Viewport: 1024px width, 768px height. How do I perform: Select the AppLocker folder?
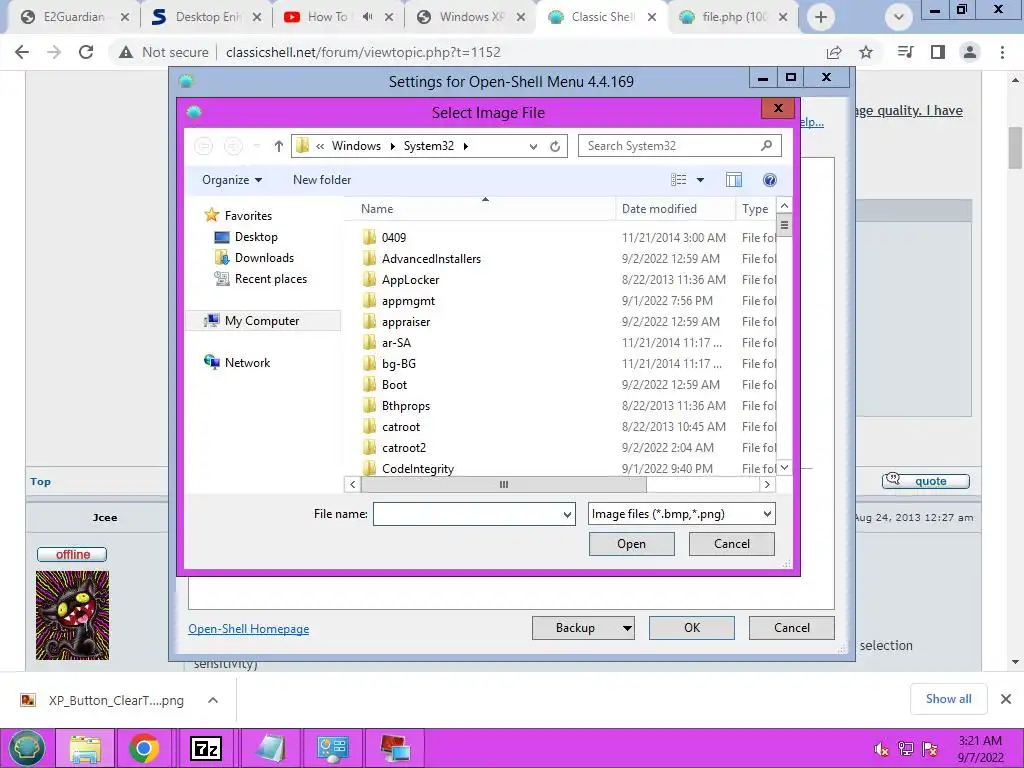pos(411,280)
